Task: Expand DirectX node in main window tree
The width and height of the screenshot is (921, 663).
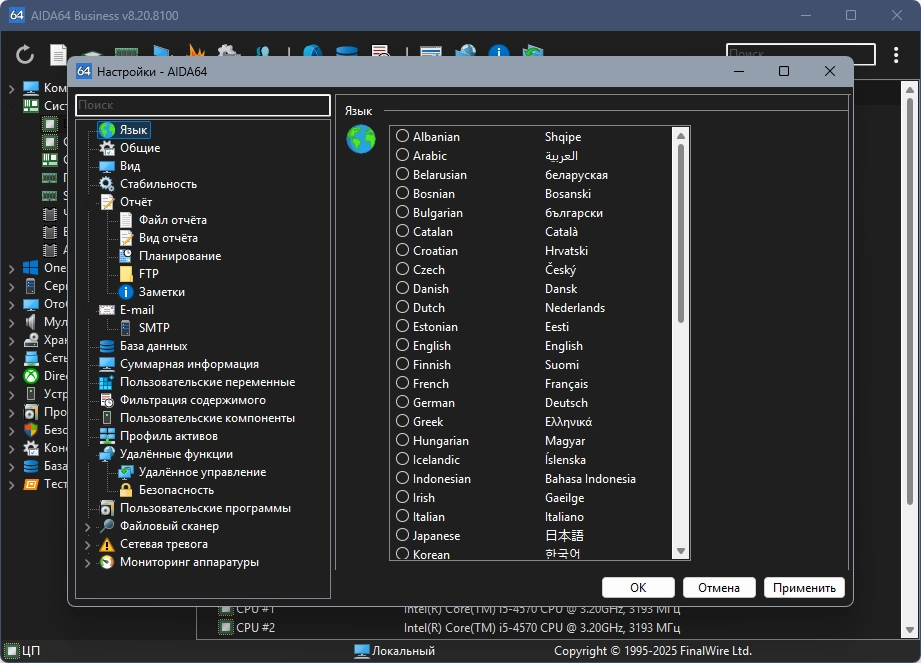Action: tap(11, 377)
